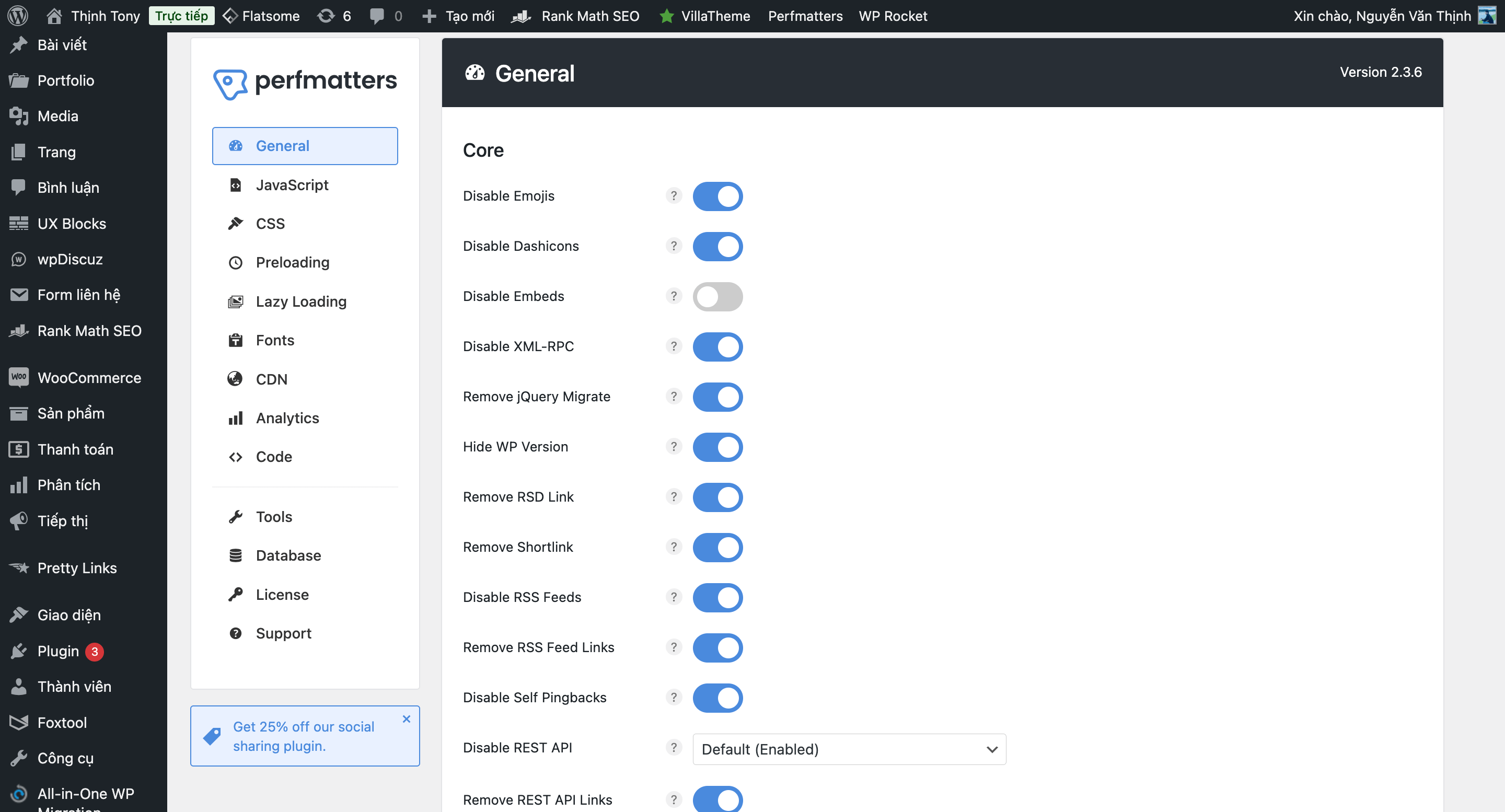Open Rank Math SEO from admin menu
This screenshot has height=812, width=1505.
click(x=89, y=331)
